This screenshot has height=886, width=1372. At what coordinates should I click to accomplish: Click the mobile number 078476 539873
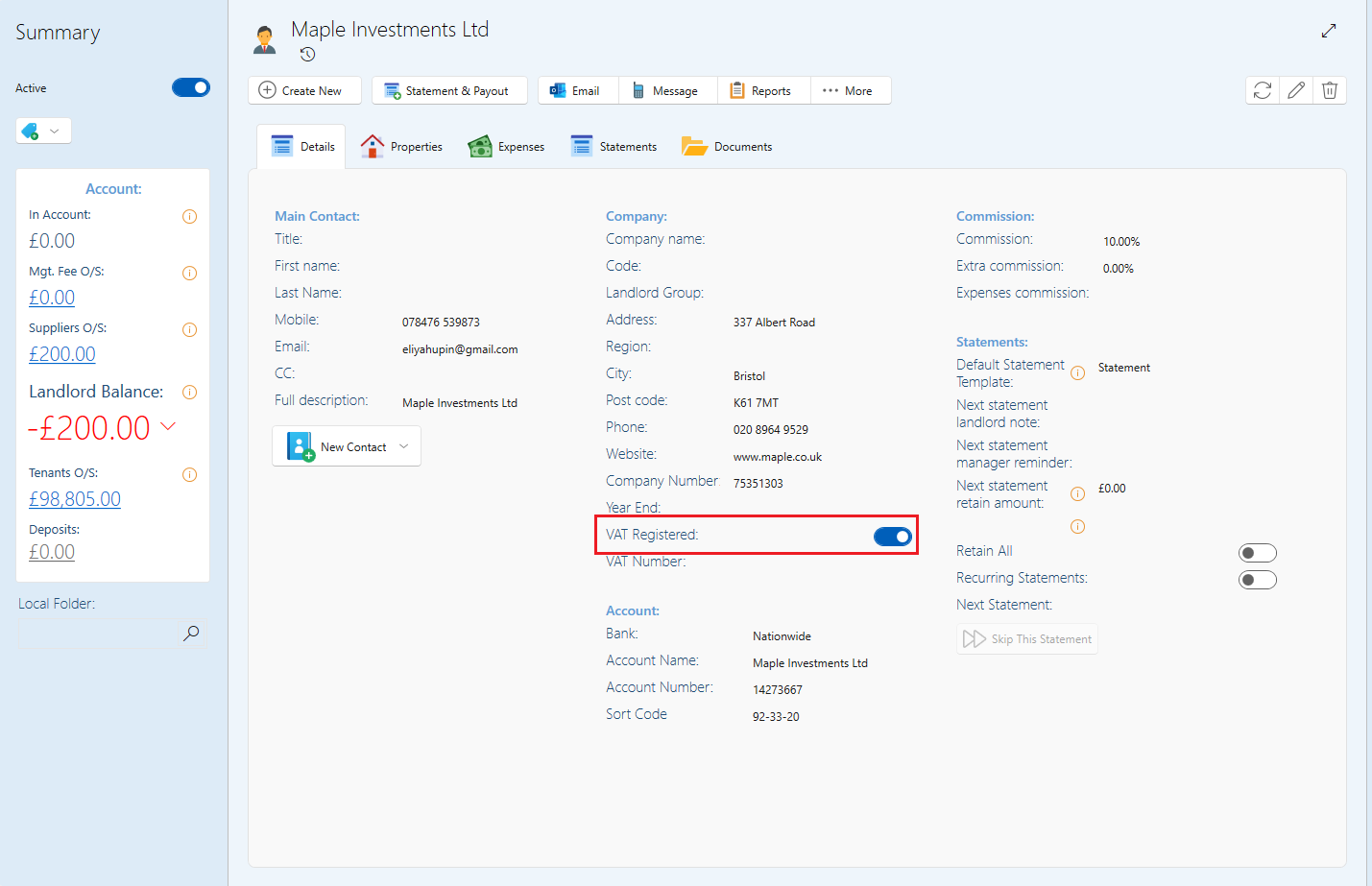(x=441, y=323)
